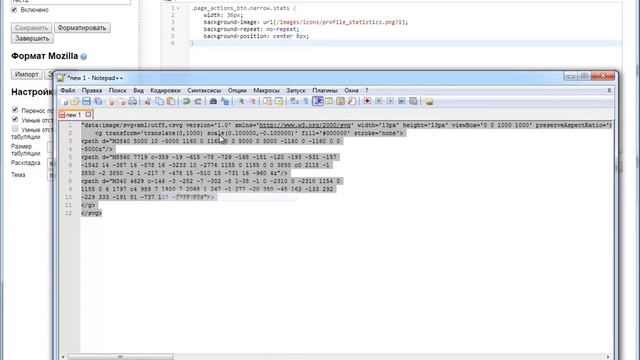This screenshot has height=360, width=640.
Task: Click the Run macro multiple times icon
Action: coord(413,101)
